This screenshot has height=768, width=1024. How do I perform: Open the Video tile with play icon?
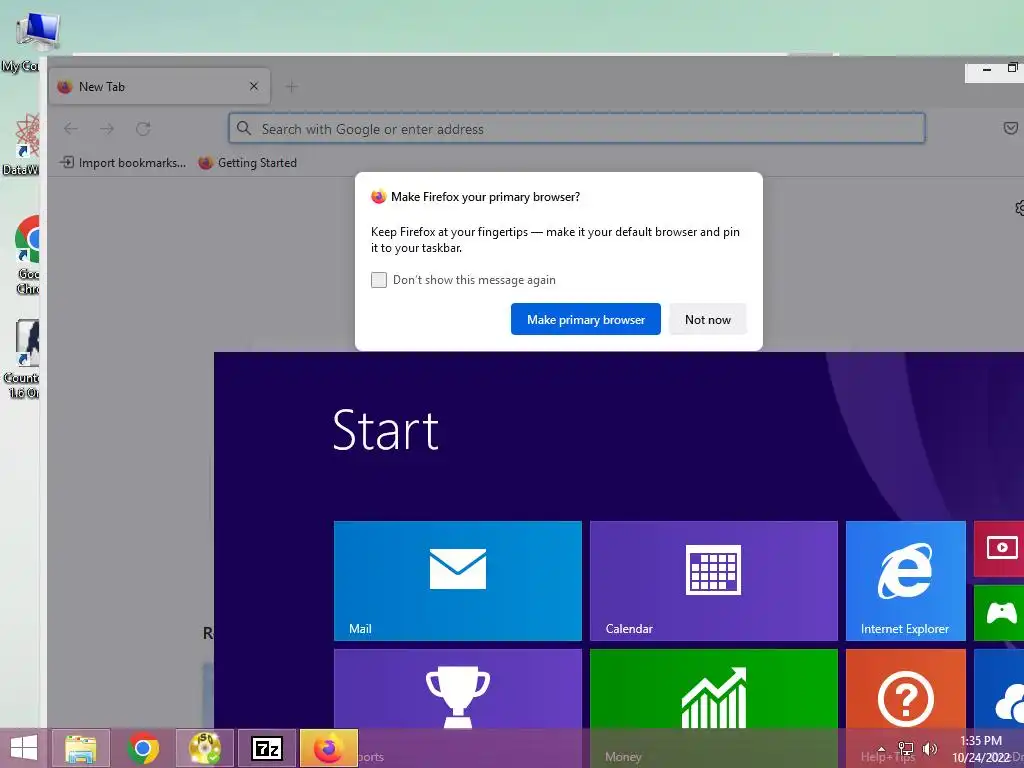[999, 549]
